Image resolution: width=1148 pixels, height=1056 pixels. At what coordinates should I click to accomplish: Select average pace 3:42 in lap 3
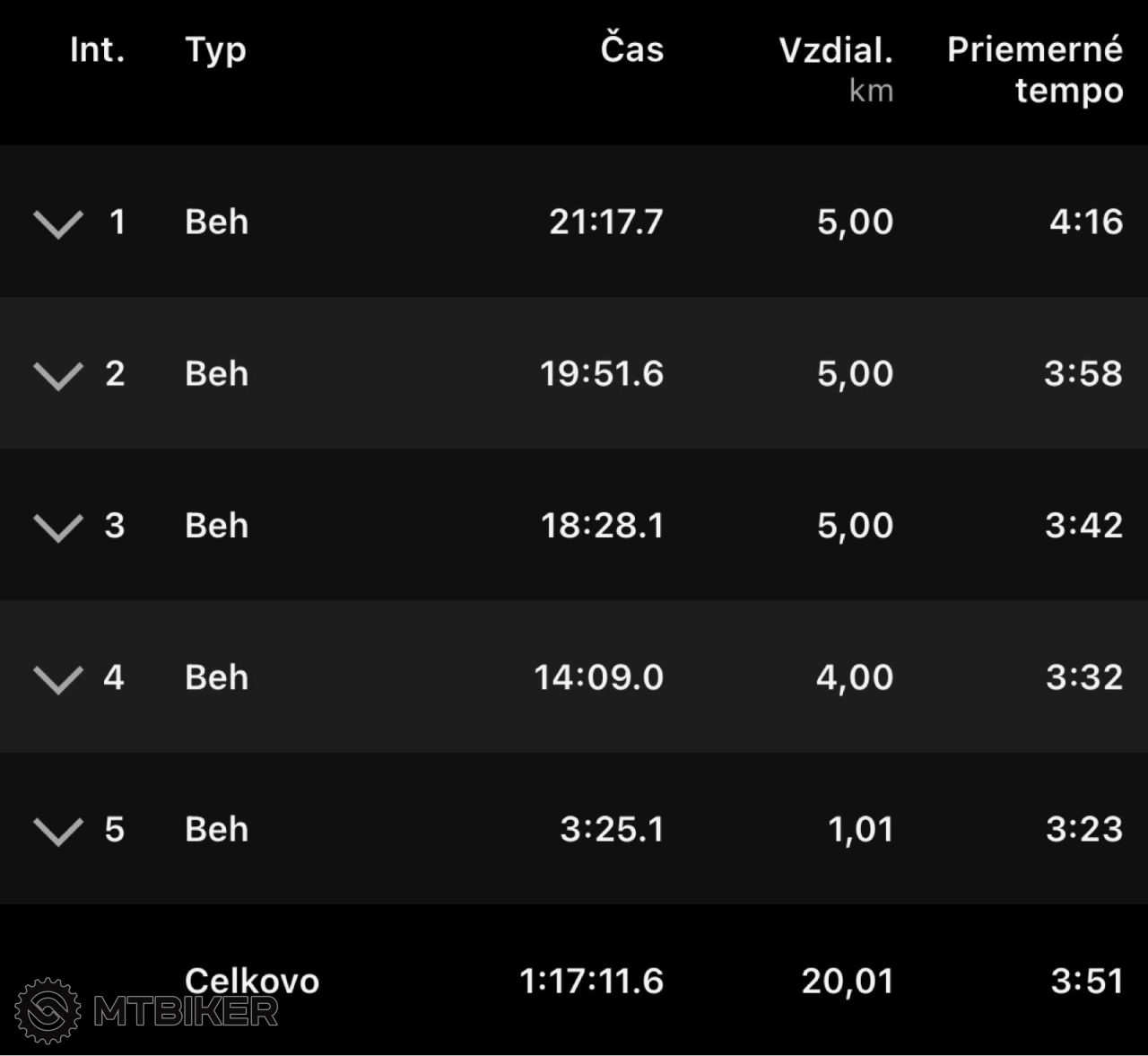point(1083,525)
